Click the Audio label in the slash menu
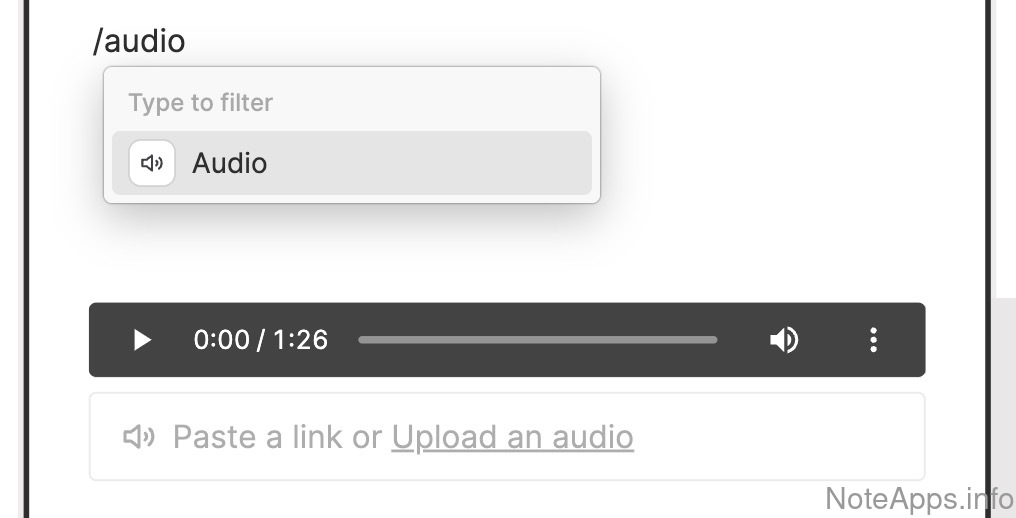 pyautogui.click(x=229, y=163)
